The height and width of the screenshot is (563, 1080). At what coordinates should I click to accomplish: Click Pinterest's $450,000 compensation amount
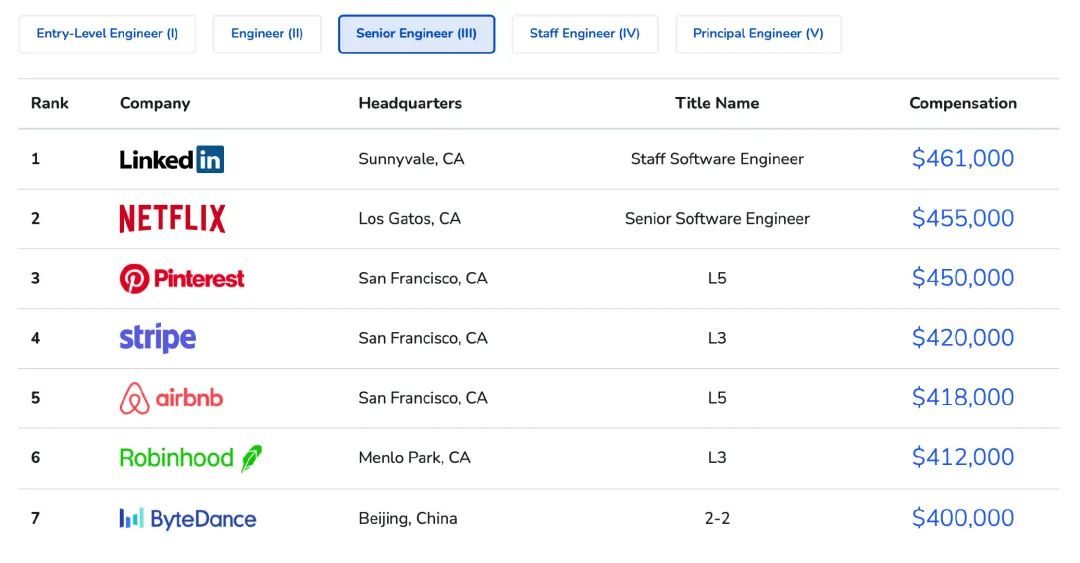[x=962, y=278]
